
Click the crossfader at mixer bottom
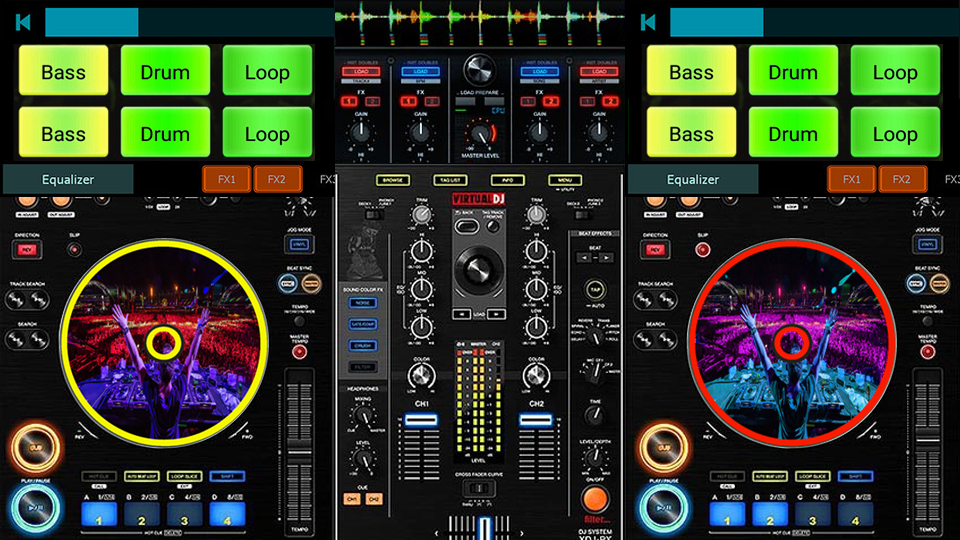click(x=484, y=527)
